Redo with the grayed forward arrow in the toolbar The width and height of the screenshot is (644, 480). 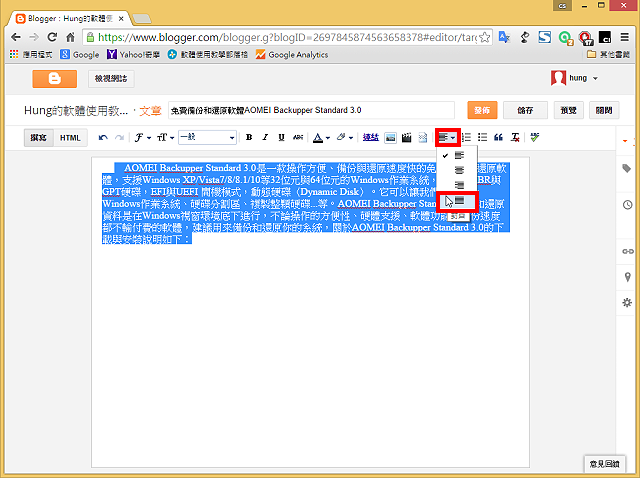pyautogui.click(x=120, y=138)
